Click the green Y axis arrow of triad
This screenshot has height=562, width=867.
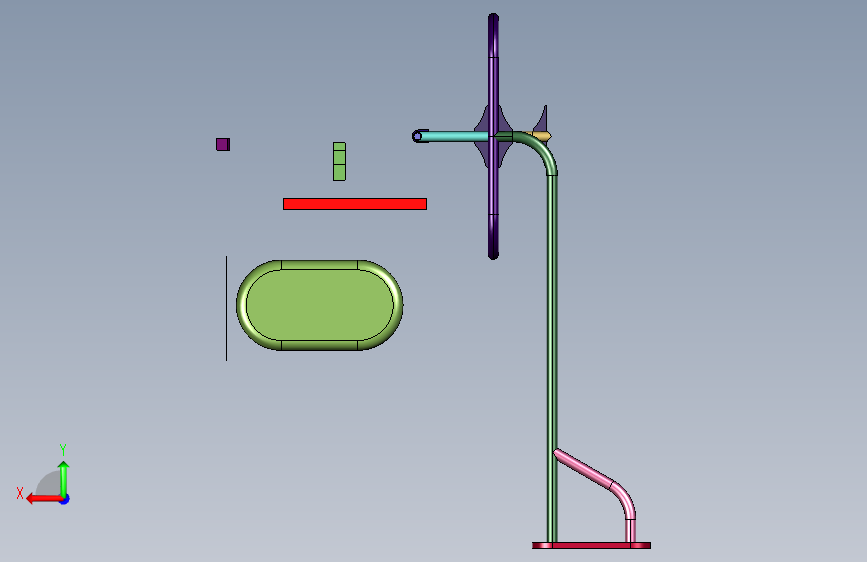click(x=64, y=479)
